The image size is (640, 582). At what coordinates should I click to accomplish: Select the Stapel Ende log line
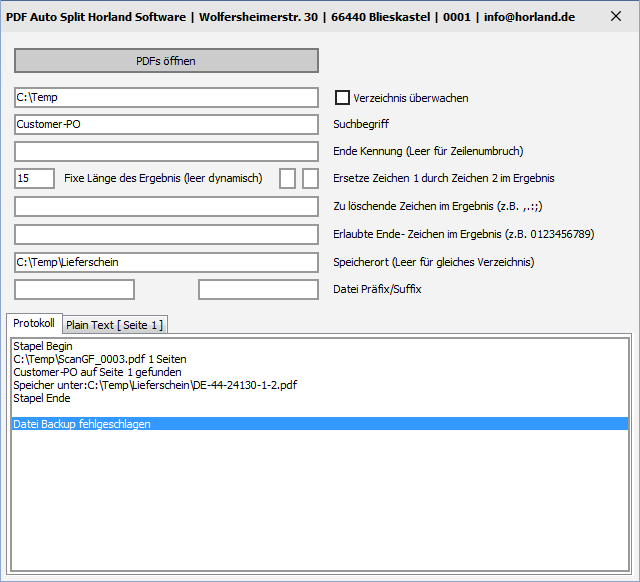320,398
